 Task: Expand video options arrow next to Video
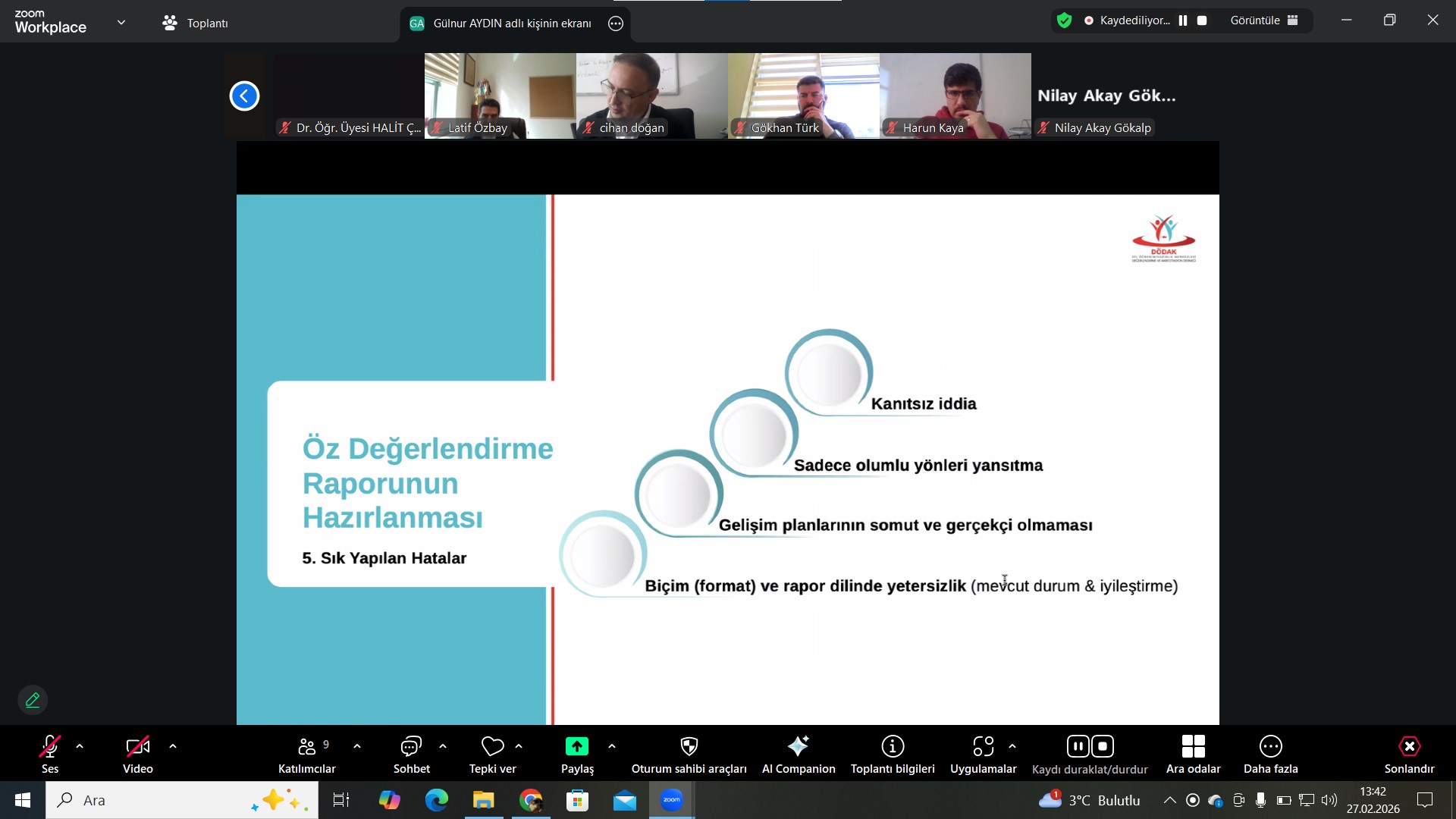[x=173, y=747]
